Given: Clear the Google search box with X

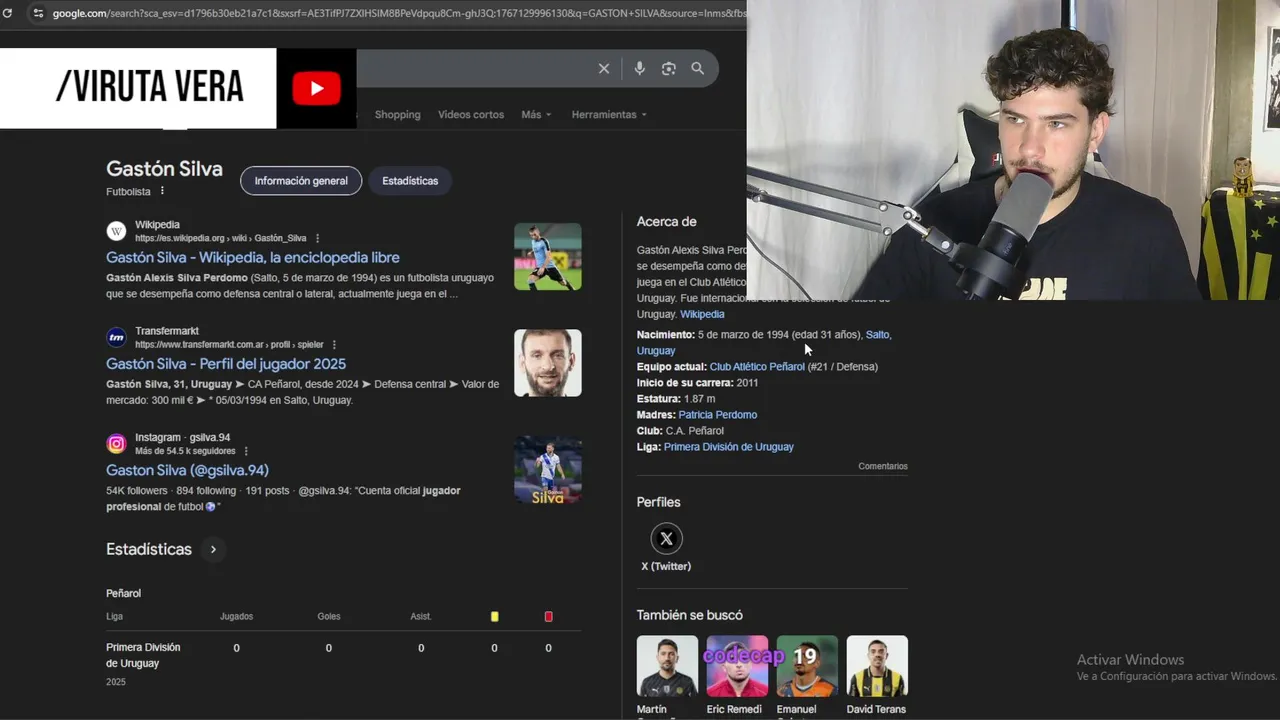Looking at the screenshot, I should (x=604, y=69).
